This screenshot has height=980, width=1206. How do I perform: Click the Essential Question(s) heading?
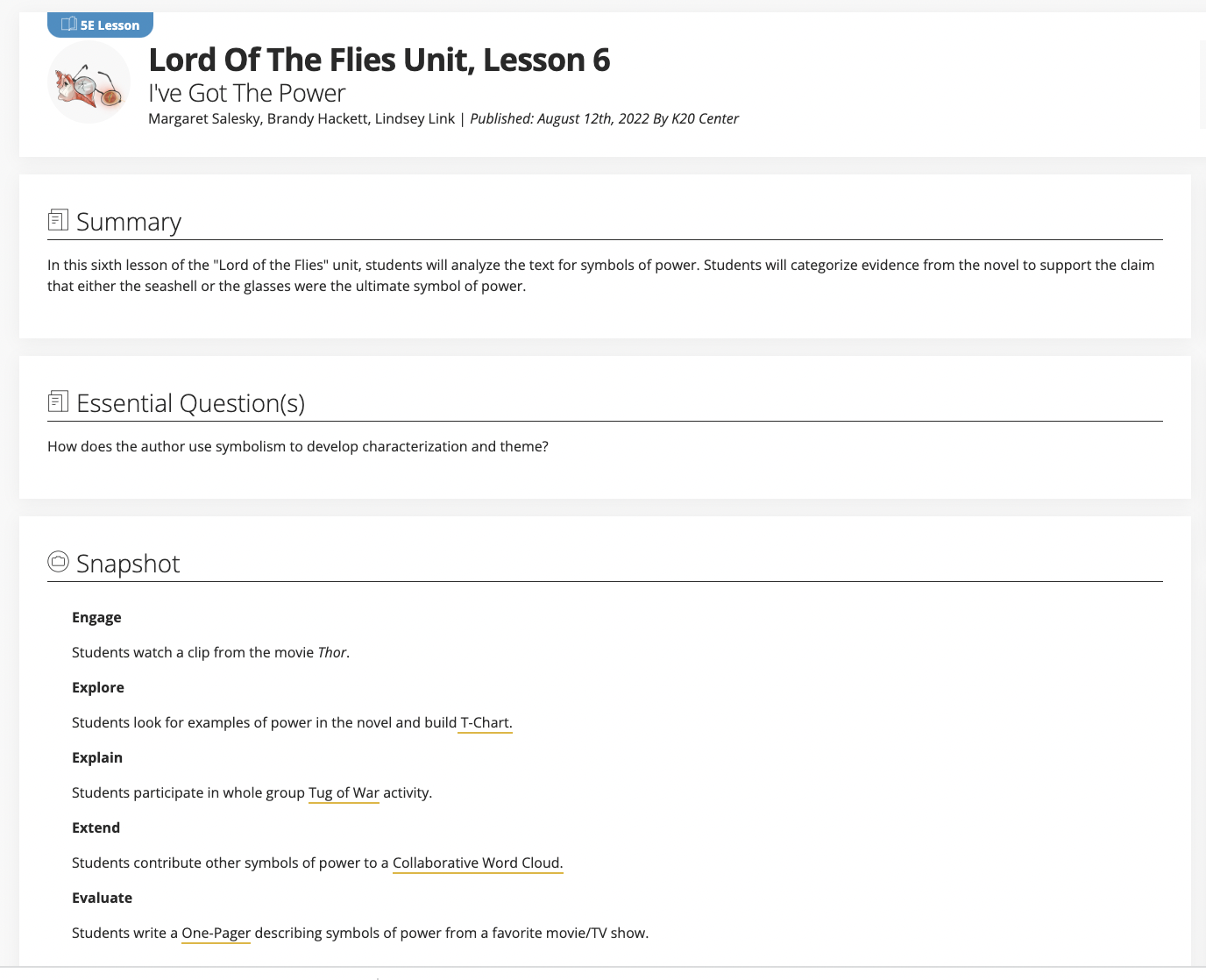(x=190, y=402)
